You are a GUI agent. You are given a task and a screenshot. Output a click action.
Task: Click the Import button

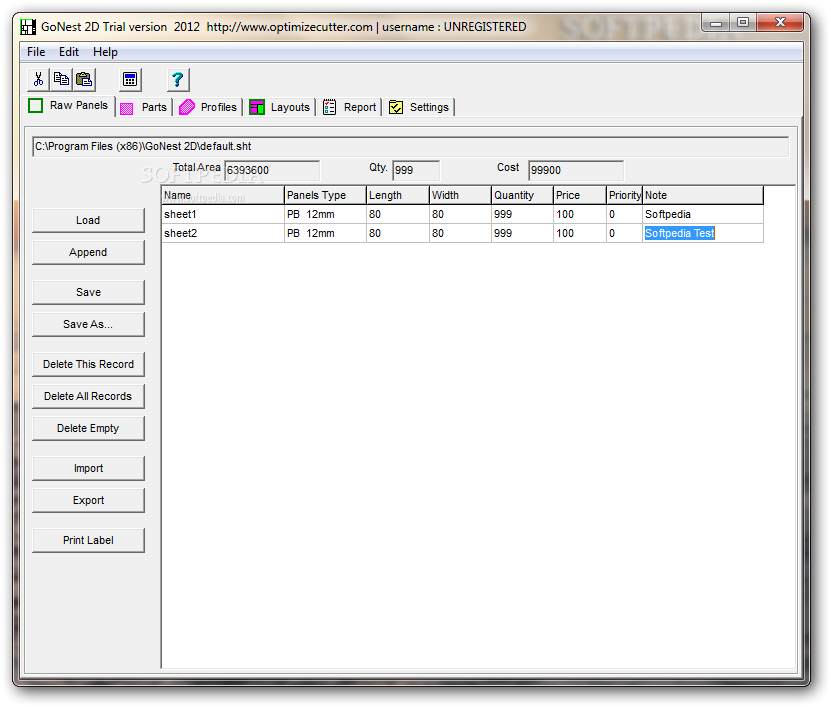click(88, 469)
